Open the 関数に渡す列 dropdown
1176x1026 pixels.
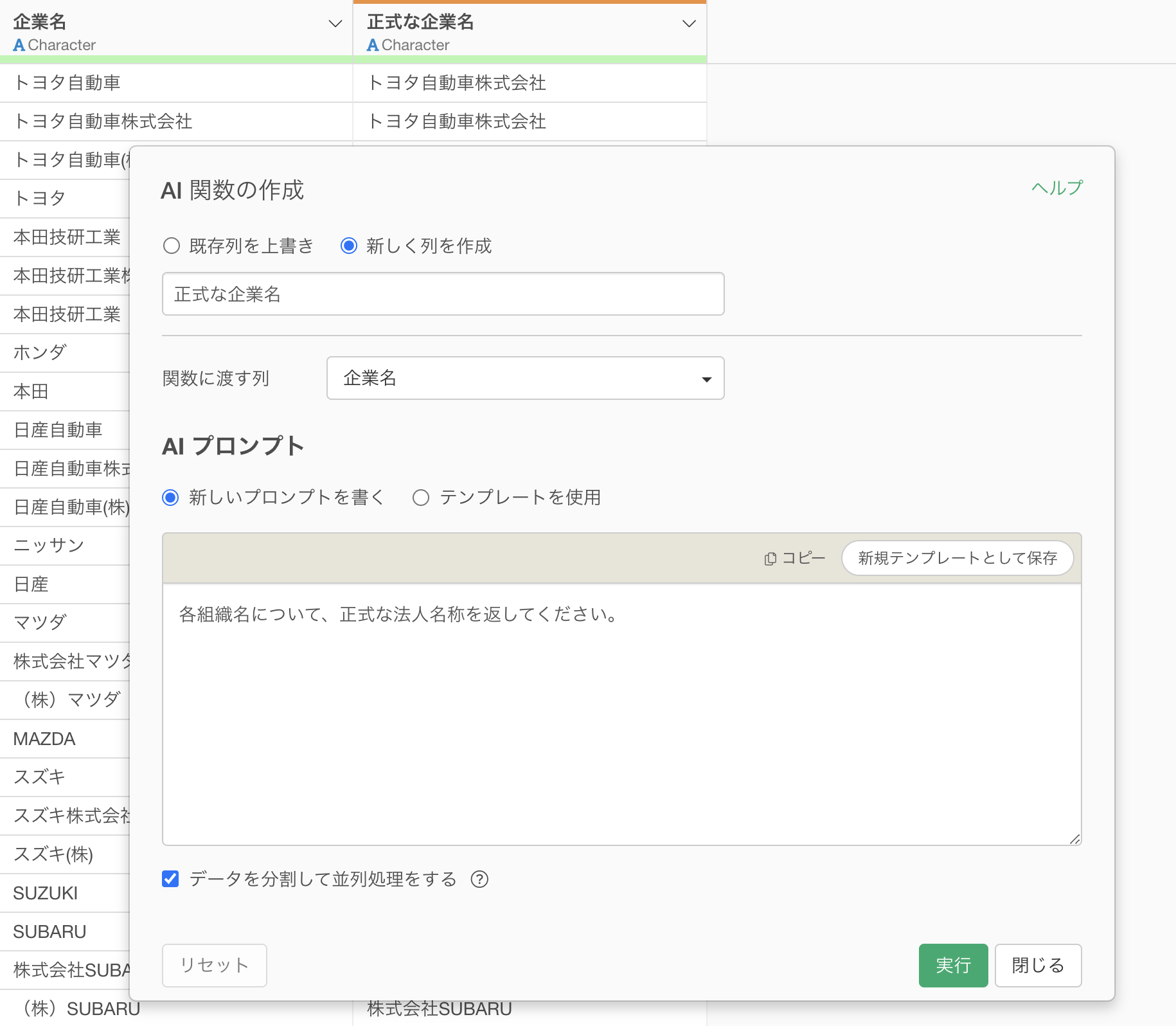(x=525, y=379)
